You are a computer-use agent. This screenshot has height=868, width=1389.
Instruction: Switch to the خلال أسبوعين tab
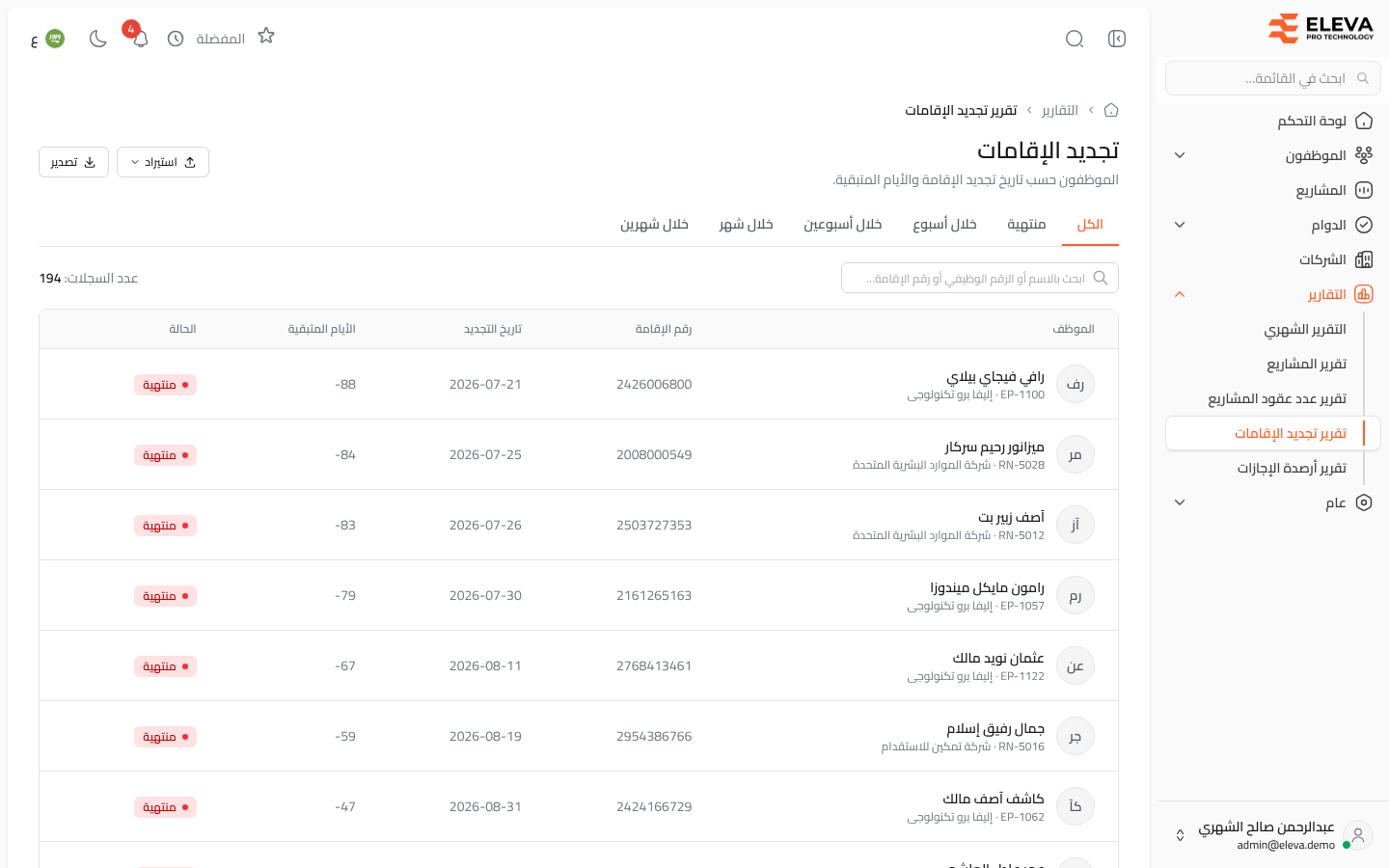tap(843, 225)
